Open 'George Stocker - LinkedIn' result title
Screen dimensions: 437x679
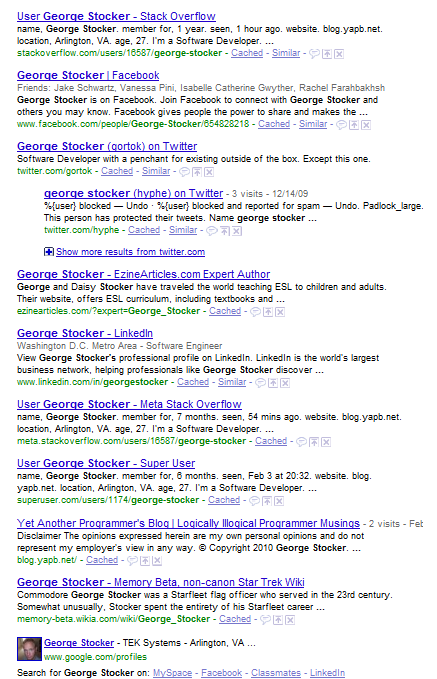(x=85, y=333)
